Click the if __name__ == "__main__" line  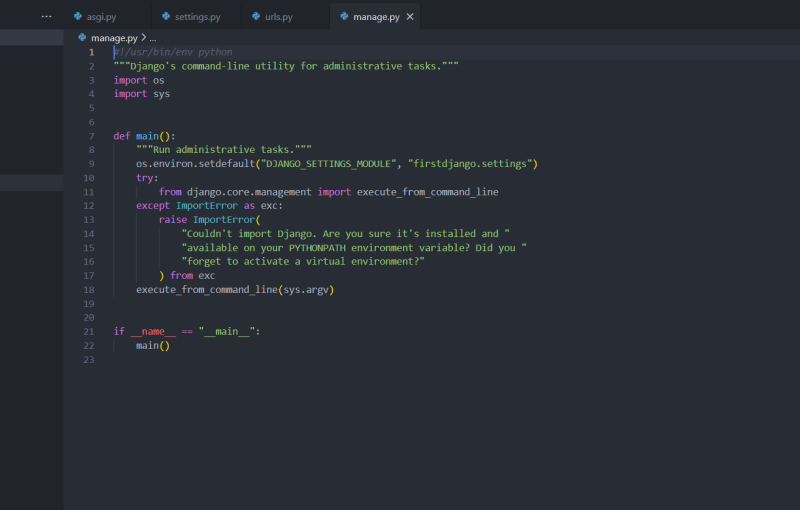tap(187, 332)
